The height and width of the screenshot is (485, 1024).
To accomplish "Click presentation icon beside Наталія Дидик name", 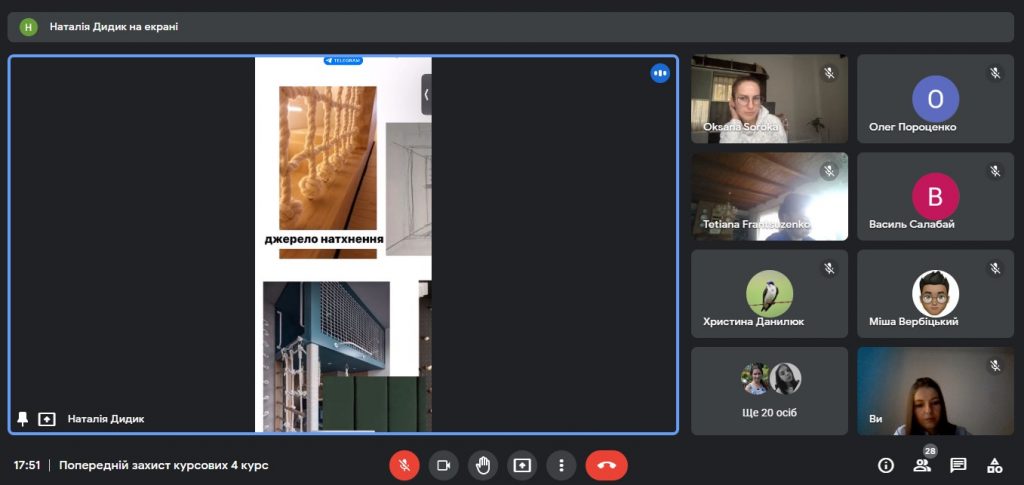I will [46, 419].
